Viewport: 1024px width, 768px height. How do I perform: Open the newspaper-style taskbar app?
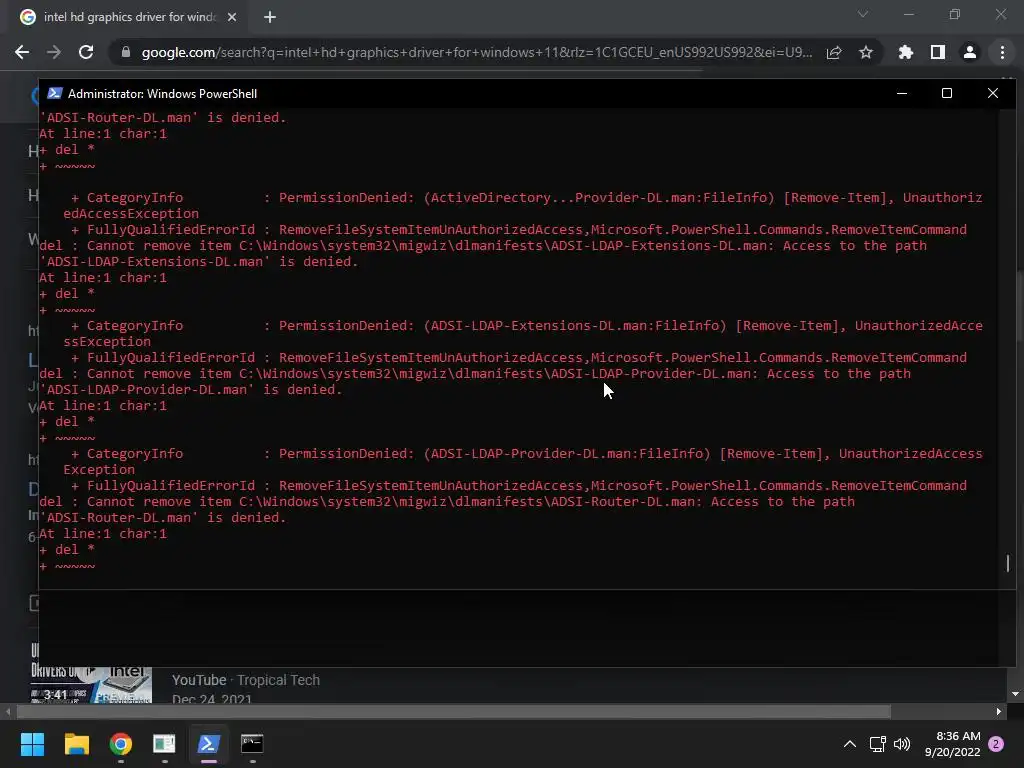click(x=164, y=744)
